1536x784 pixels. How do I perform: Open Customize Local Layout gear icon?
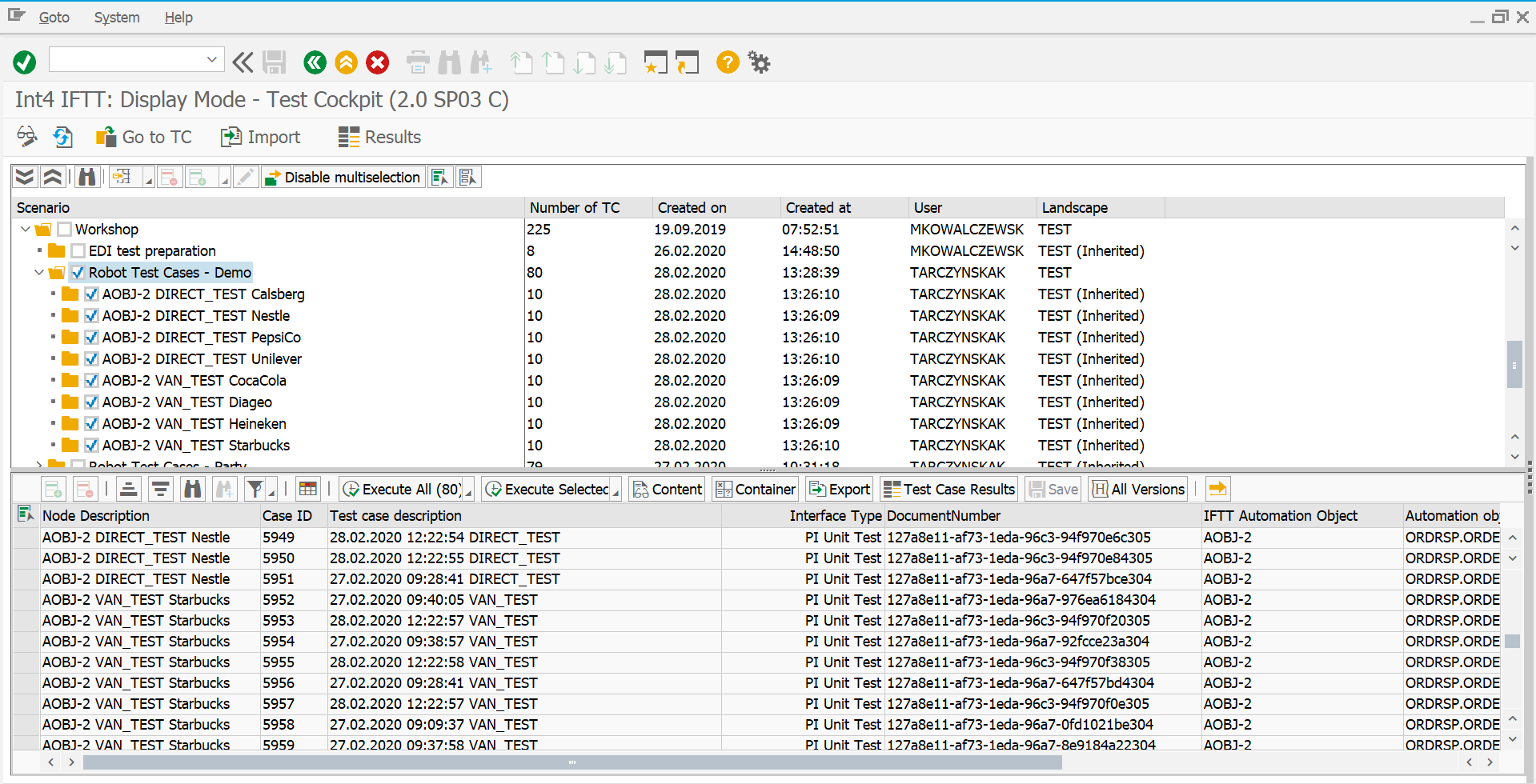[x=759, y=62]
